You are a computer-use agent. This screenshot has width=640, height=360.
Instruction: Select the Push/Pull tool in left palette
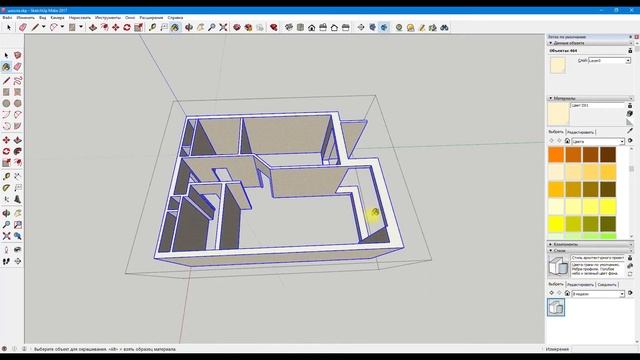[18, 140]
